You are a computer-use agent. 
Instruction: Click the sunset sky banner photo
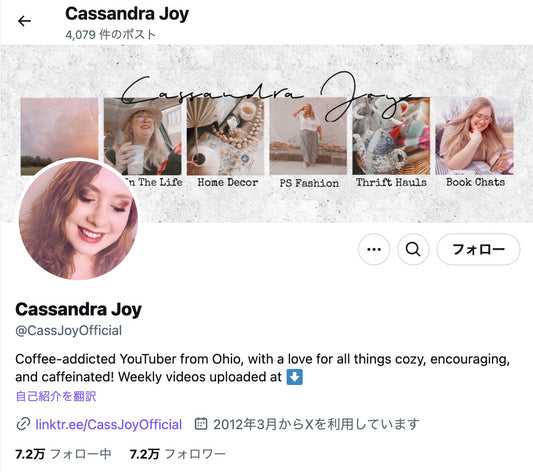[59, 129]
